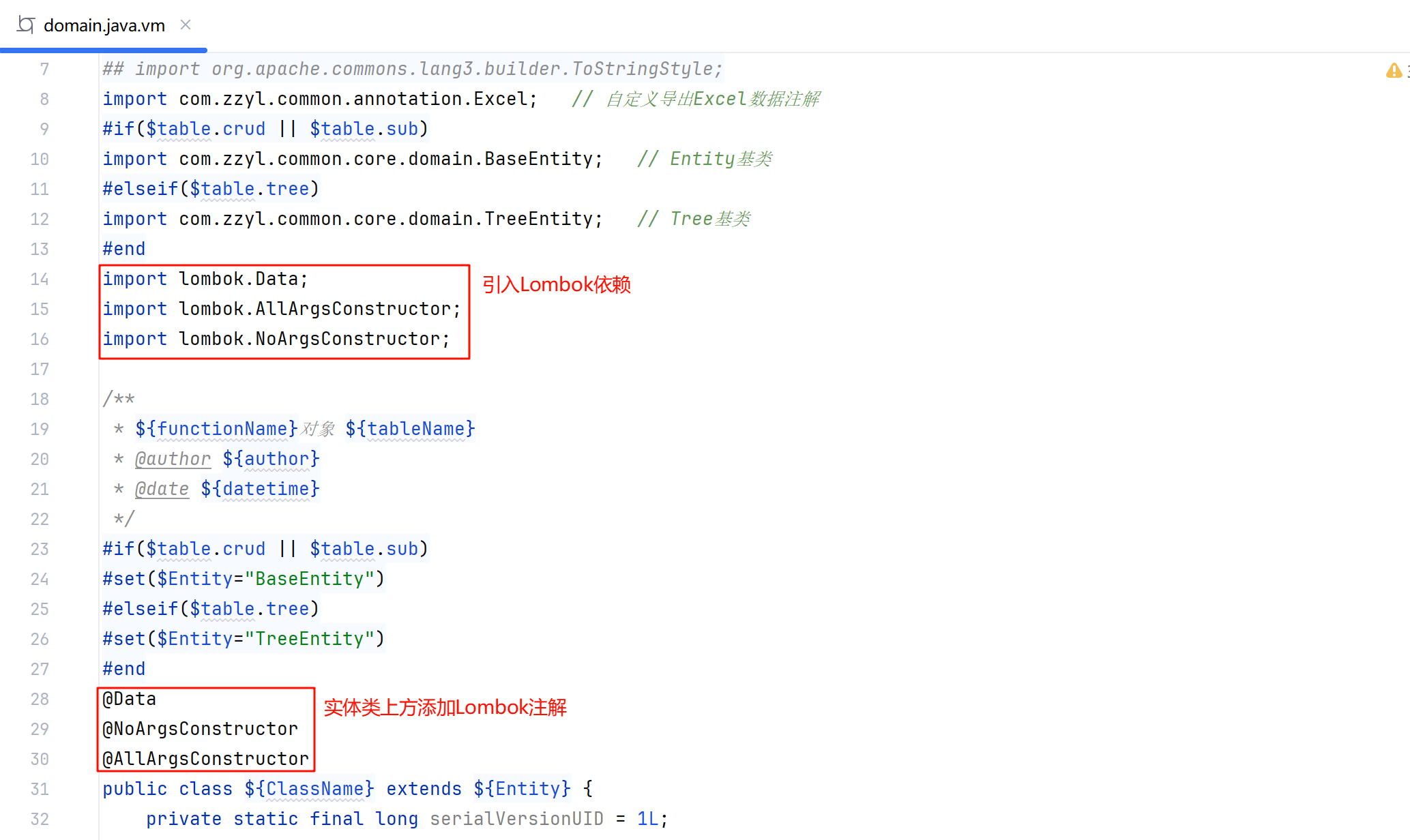Click the @AllArgsConstructor annotation on line 30
The width and height of the screenshot is (1410, 840).
point(205,759)
